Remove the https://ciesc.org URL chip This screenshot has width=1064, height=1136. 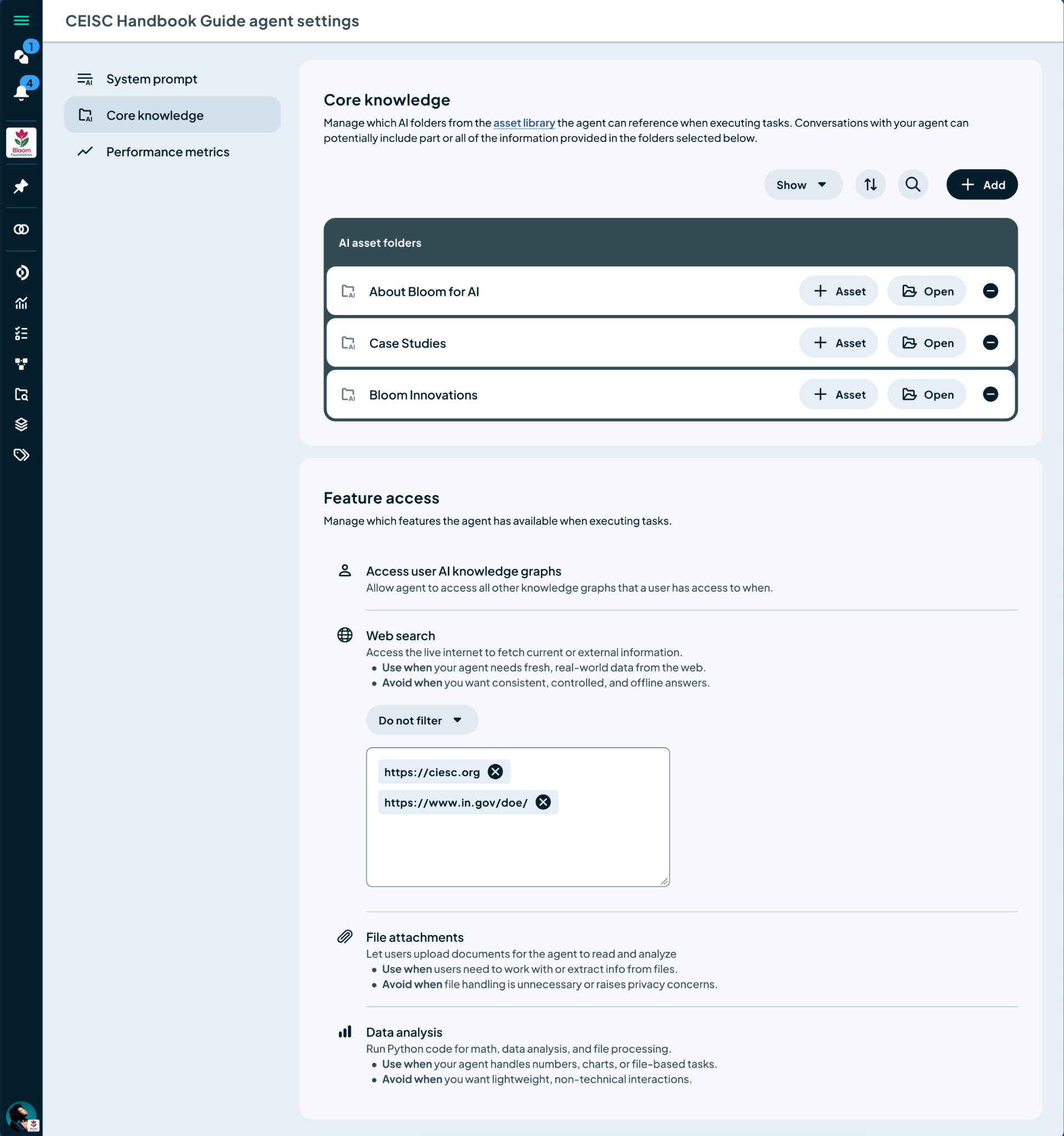[x=495, y=772]
